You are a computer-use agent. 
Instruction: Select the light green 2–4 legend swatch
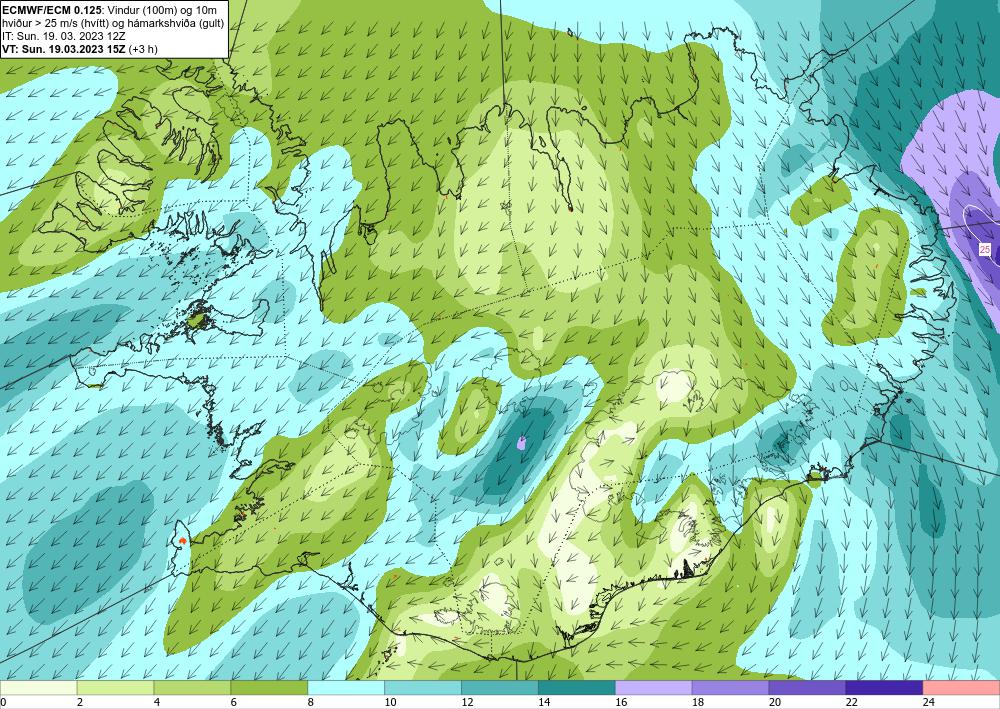pos(115,688)
